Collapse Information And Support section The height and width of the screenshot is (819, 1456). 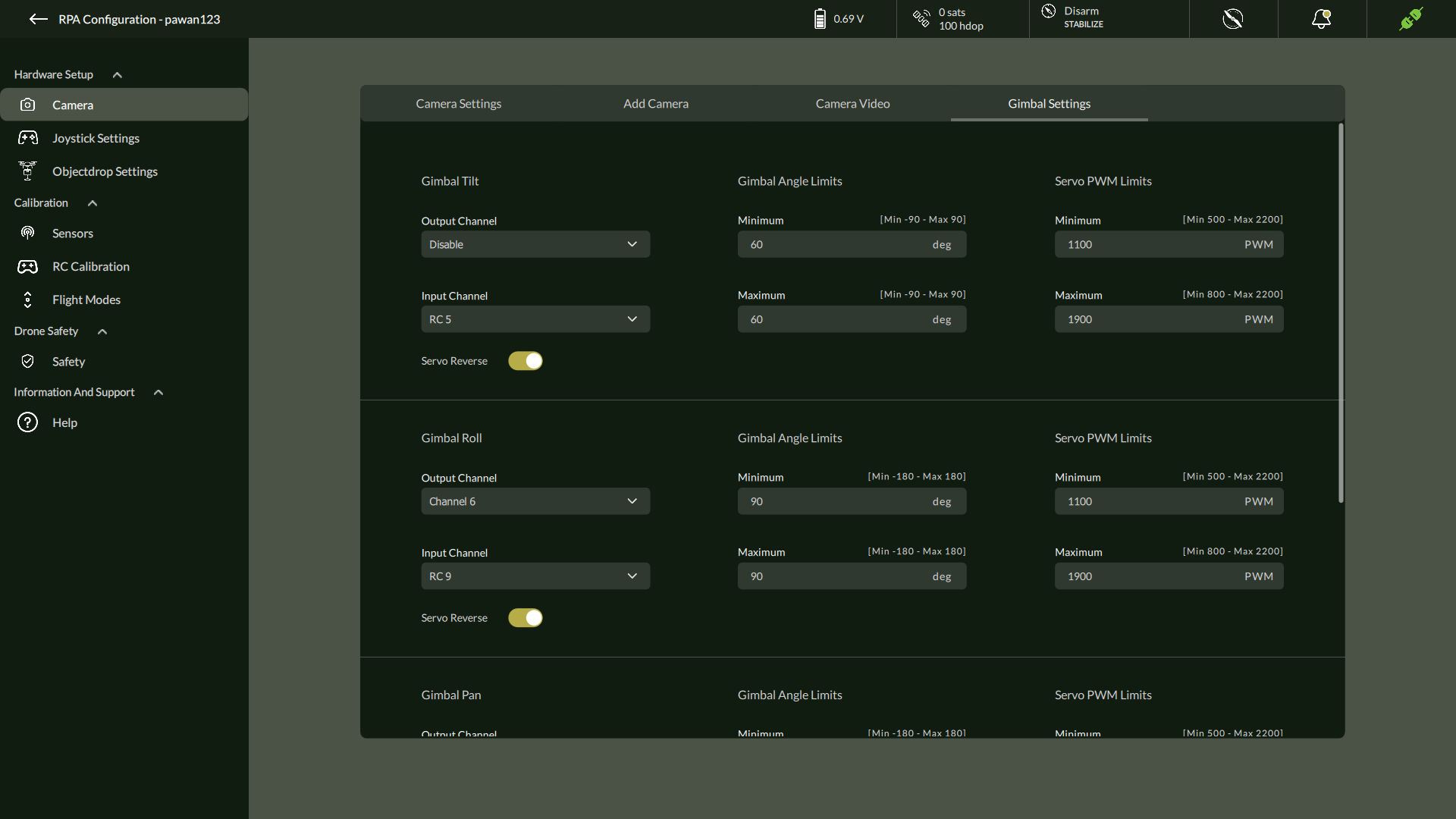(x=158, y=392)
